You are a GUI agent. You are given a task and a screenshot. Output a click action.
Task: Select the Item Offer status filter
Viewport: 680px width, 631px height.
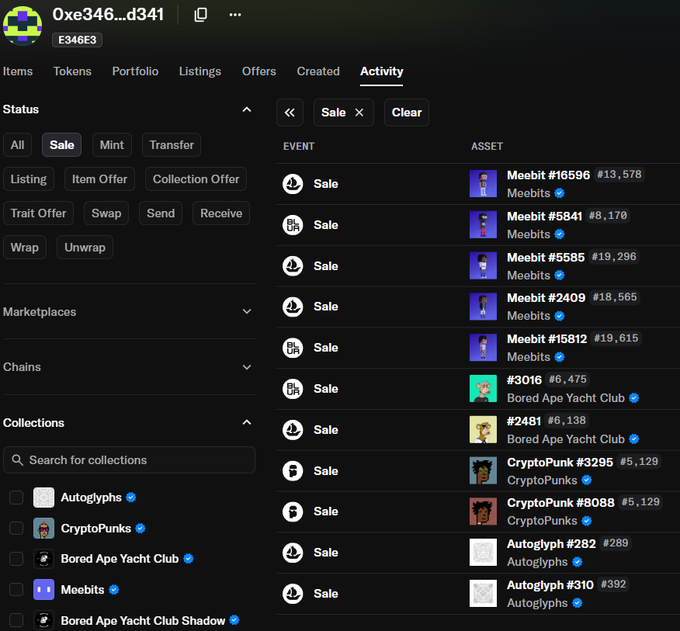tap(100, 179)
